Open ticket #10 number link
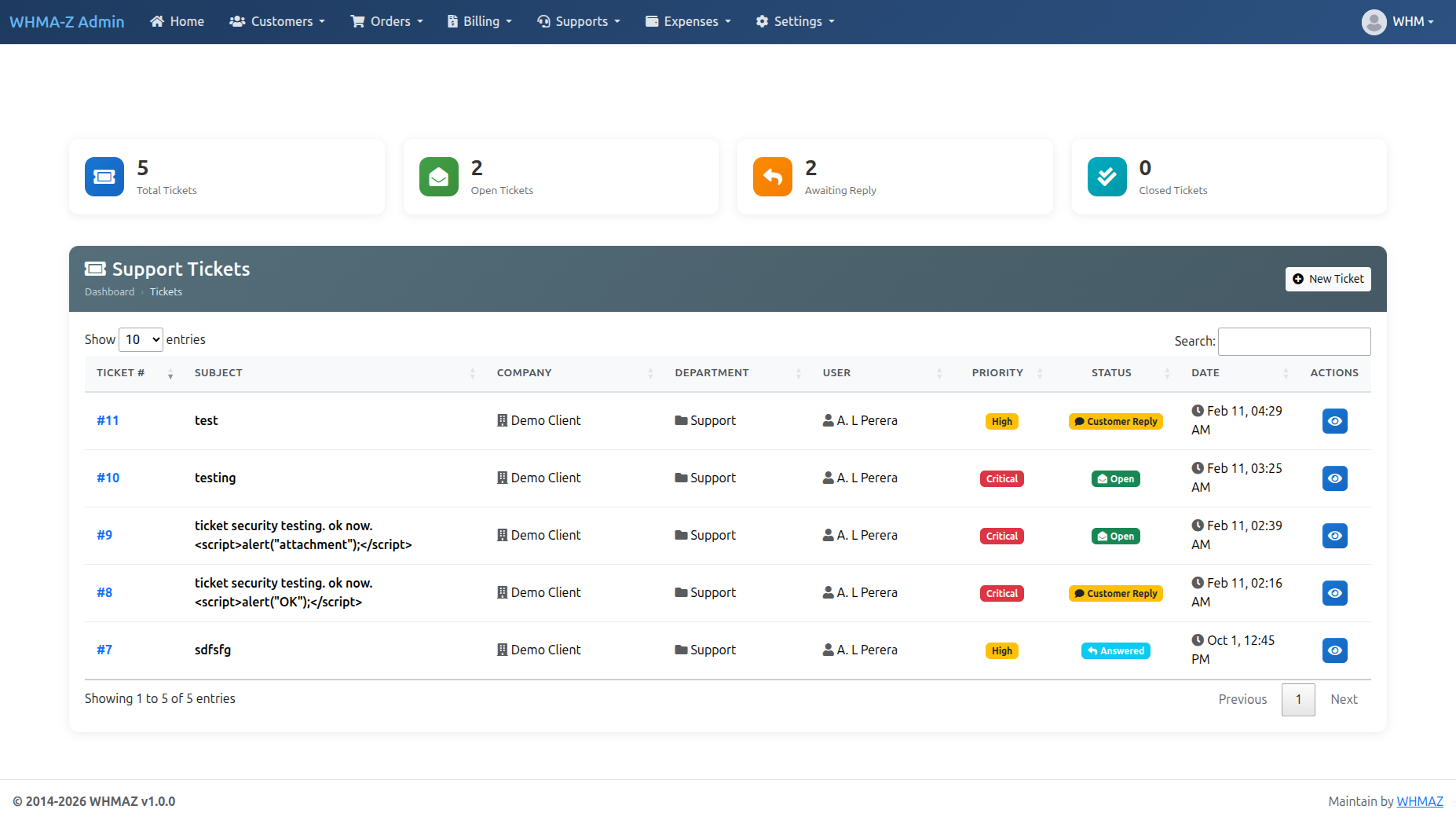1456x824 pixels. (x=108, y=478)
